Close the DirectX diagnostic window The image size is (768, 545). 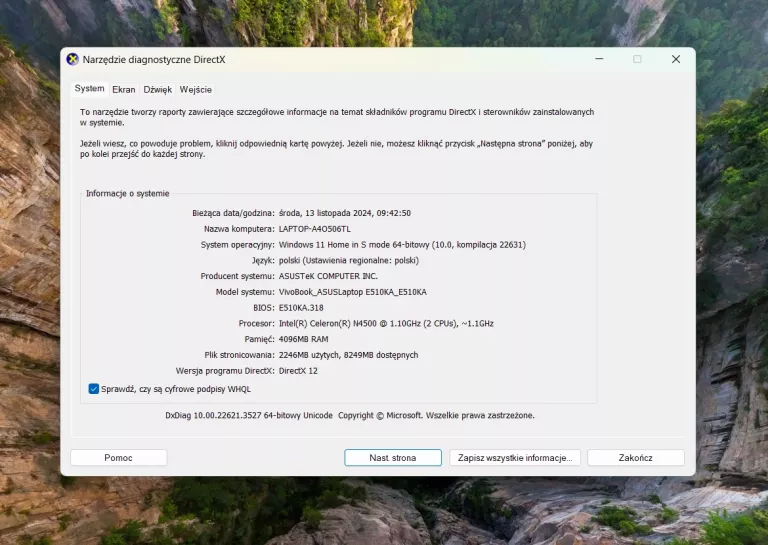pyautogui.click(x=676, y=59)
